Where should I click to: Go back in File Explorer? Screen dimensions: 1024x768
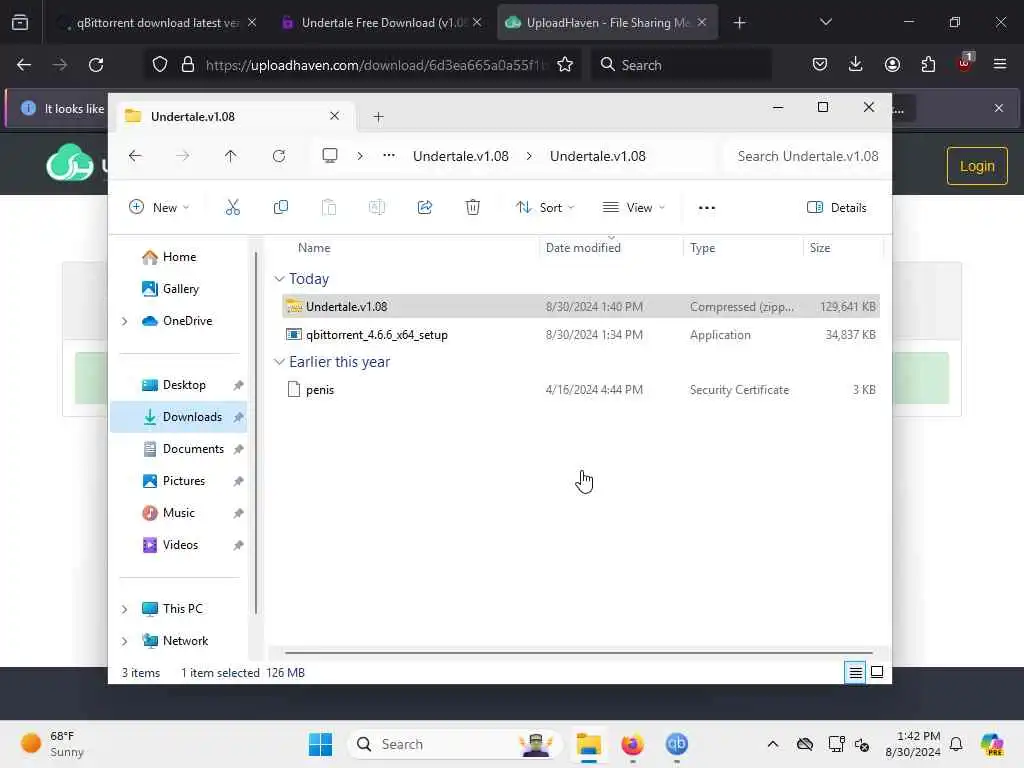(135, 156)
